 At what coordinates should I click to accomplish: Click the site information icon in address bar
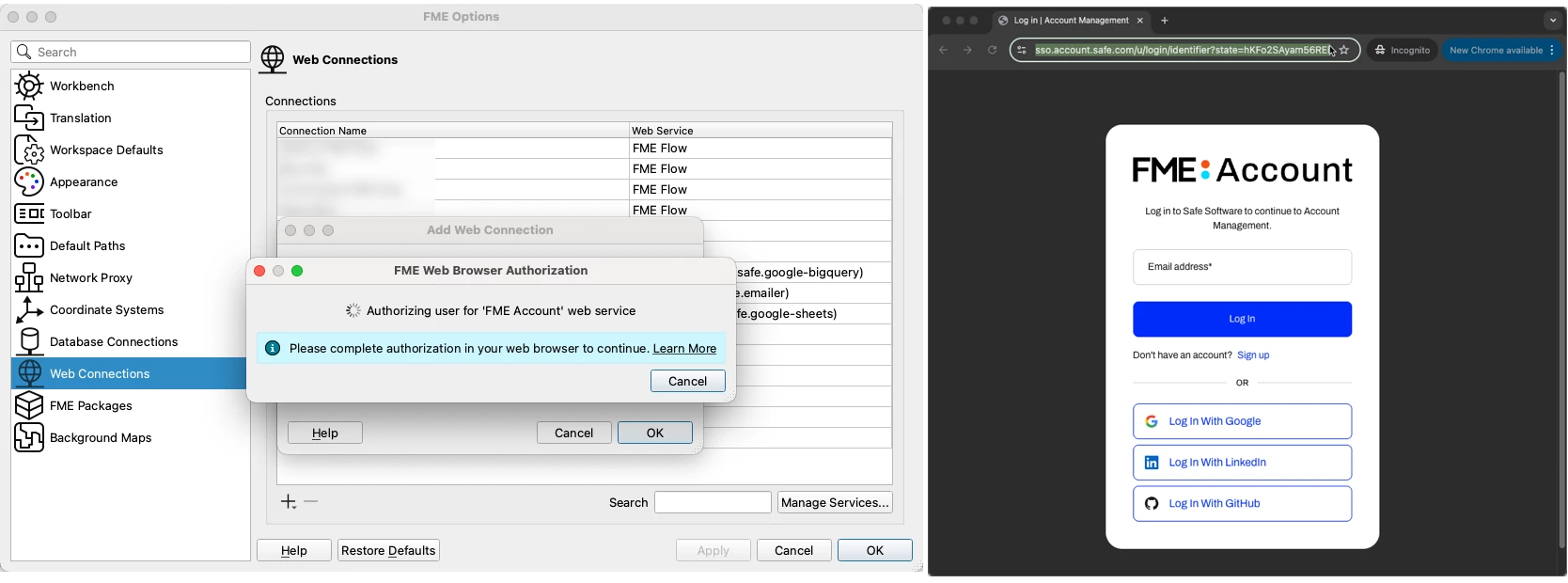point(1022,50)
